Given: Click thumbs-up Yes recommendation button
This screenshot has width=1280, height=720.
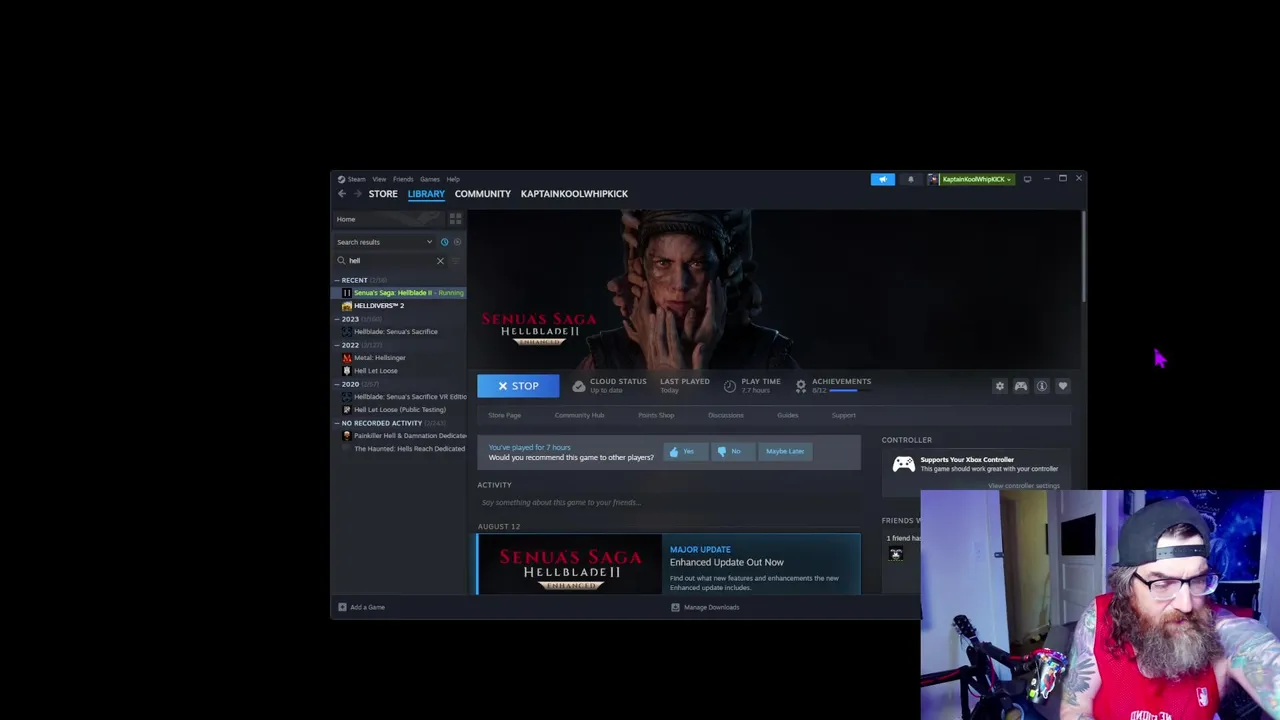Looking at the screenshot, I should point(684,451).
